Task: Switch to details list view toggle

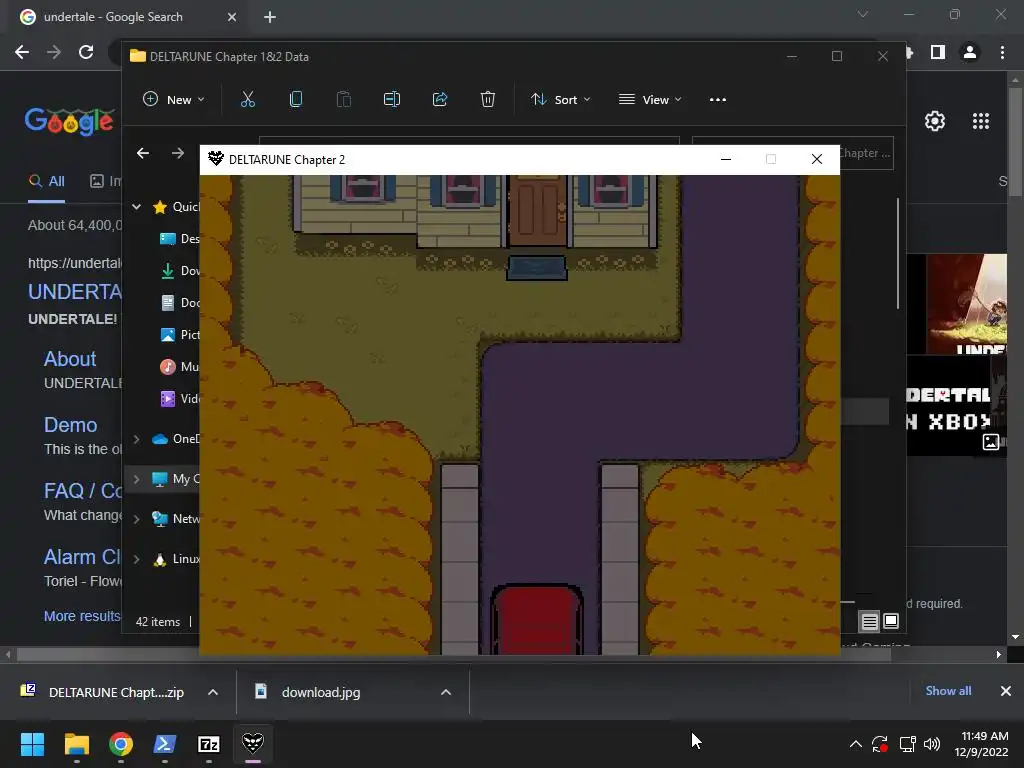Action: coord(869,622)
